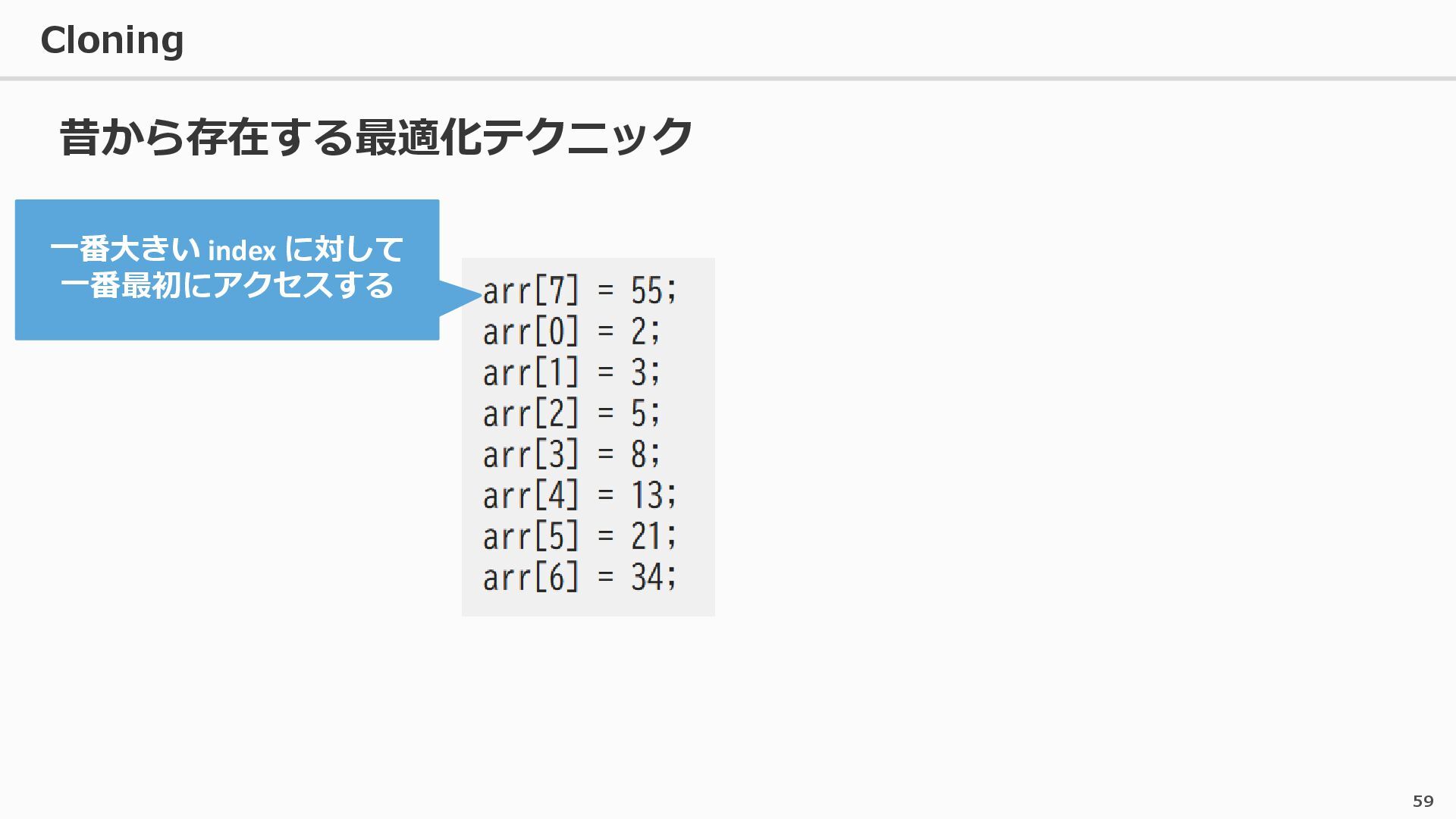Click the value 34 in last line
Image resolution: width=1456 pixels, height=819 pixels.
click(647, 578)
